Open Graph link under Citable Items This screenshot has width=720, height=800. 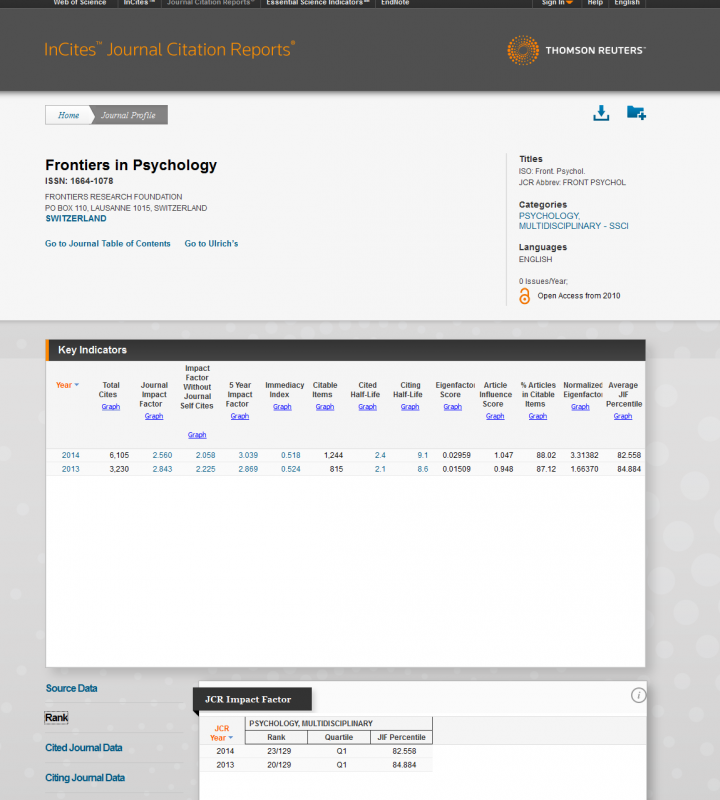[325, 407]
